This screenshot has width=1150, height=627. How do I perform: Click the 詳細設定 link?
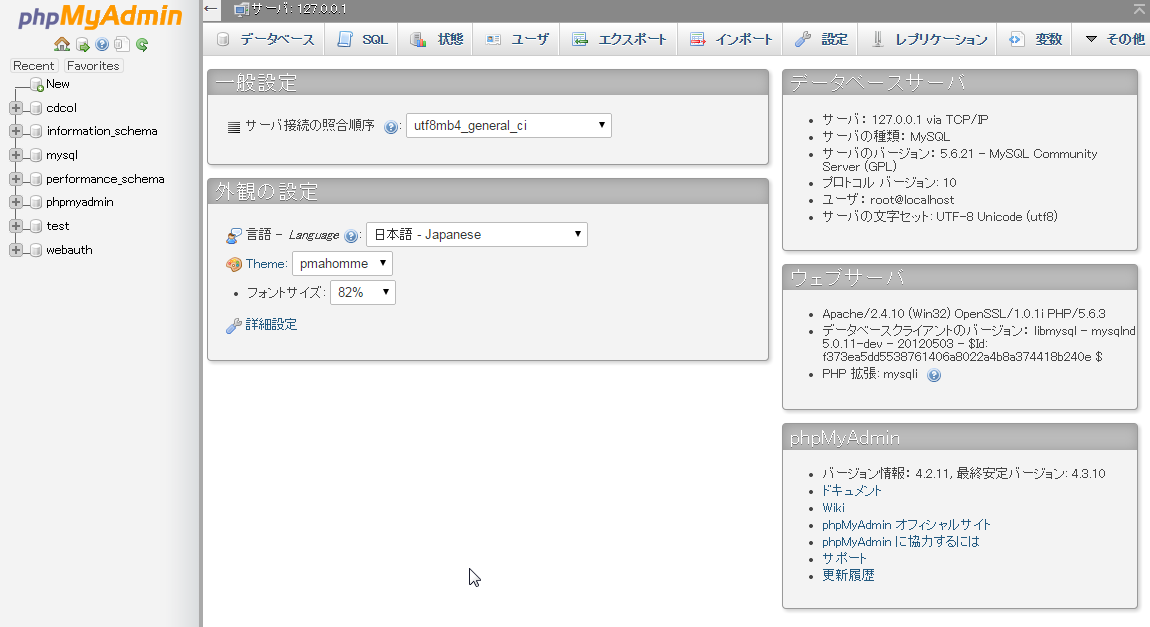click(x=271, y=325)
